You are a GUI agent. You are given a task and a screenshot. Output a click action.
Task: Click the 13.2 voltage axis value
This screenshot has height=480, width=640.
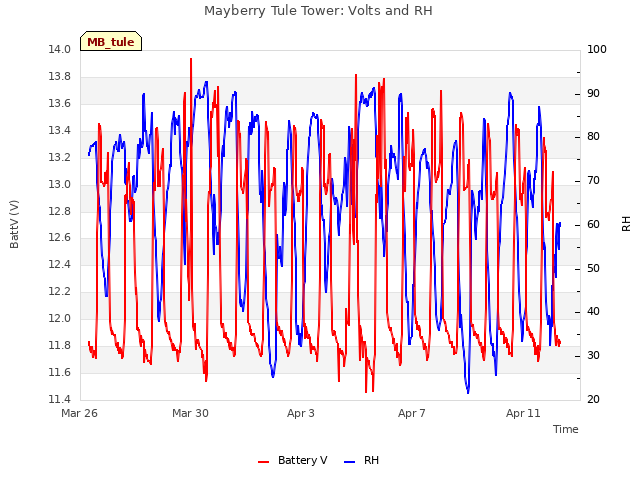tap(60, 157)
